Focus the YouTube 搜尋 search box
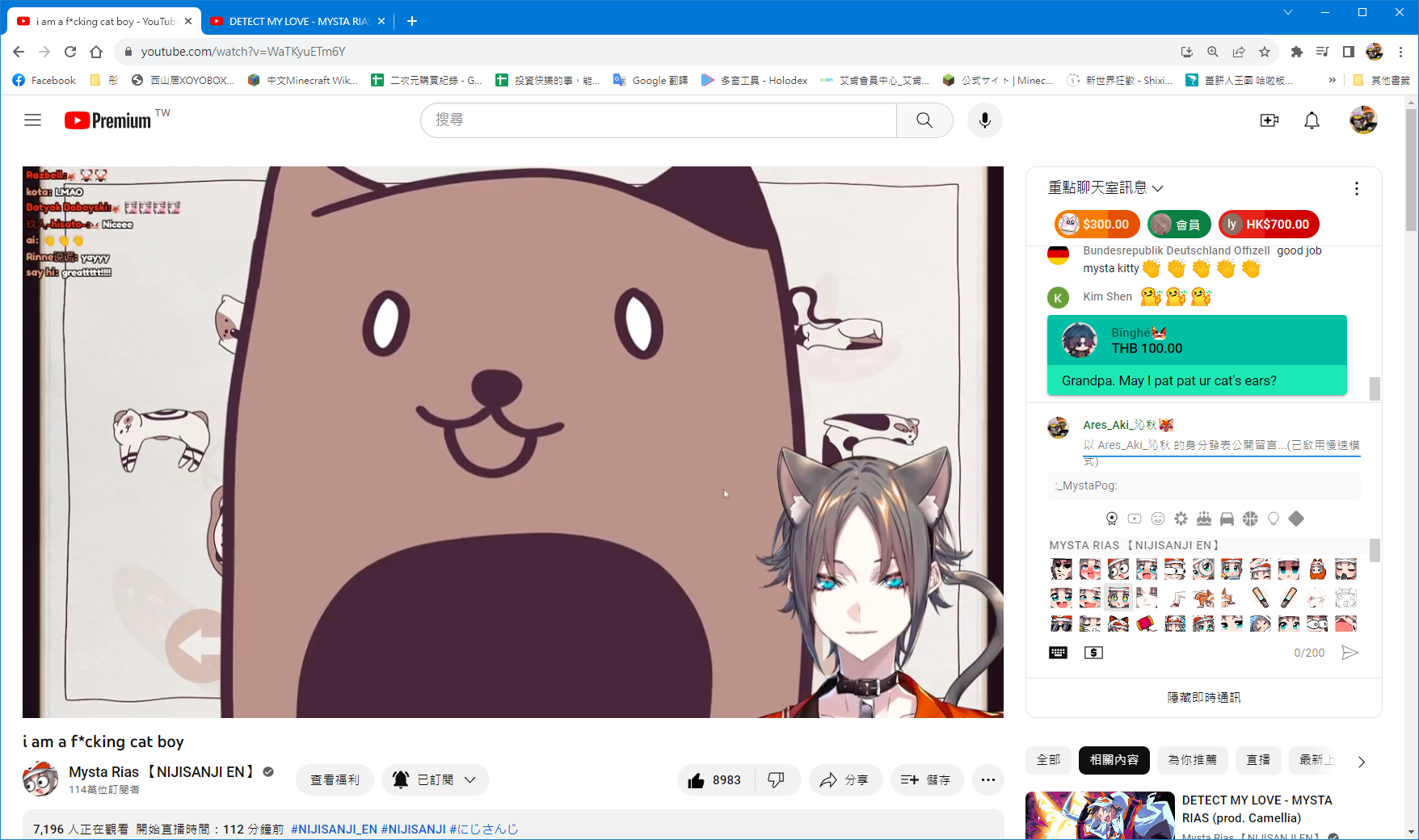1419x840 pixels. [659, 120]
